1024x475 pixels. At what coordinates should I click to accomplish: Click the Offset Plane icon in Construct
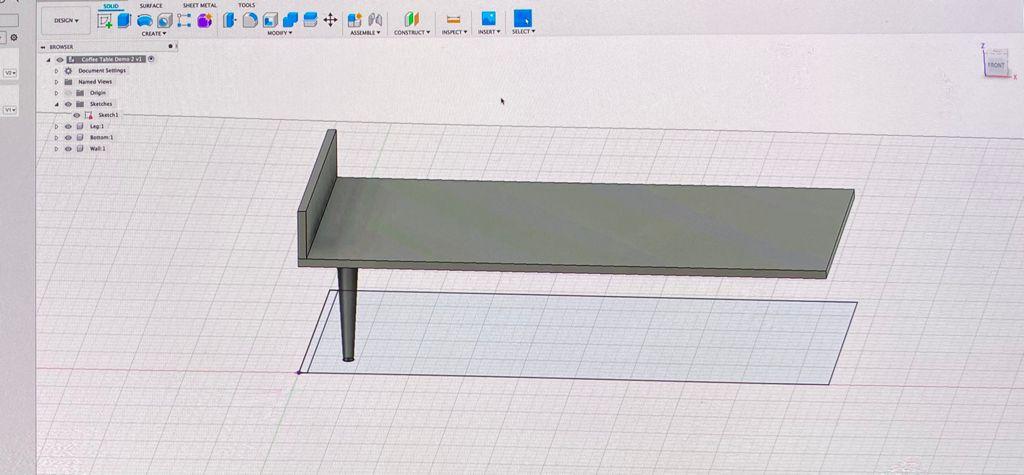click(411, 20)
